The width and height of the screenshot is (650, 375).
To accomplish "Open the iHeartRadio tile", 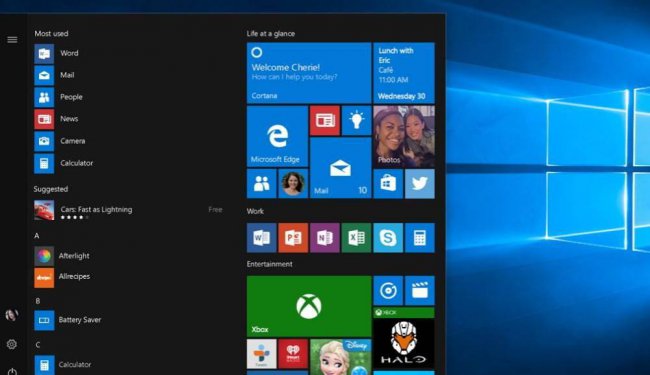I will (293, 354).
